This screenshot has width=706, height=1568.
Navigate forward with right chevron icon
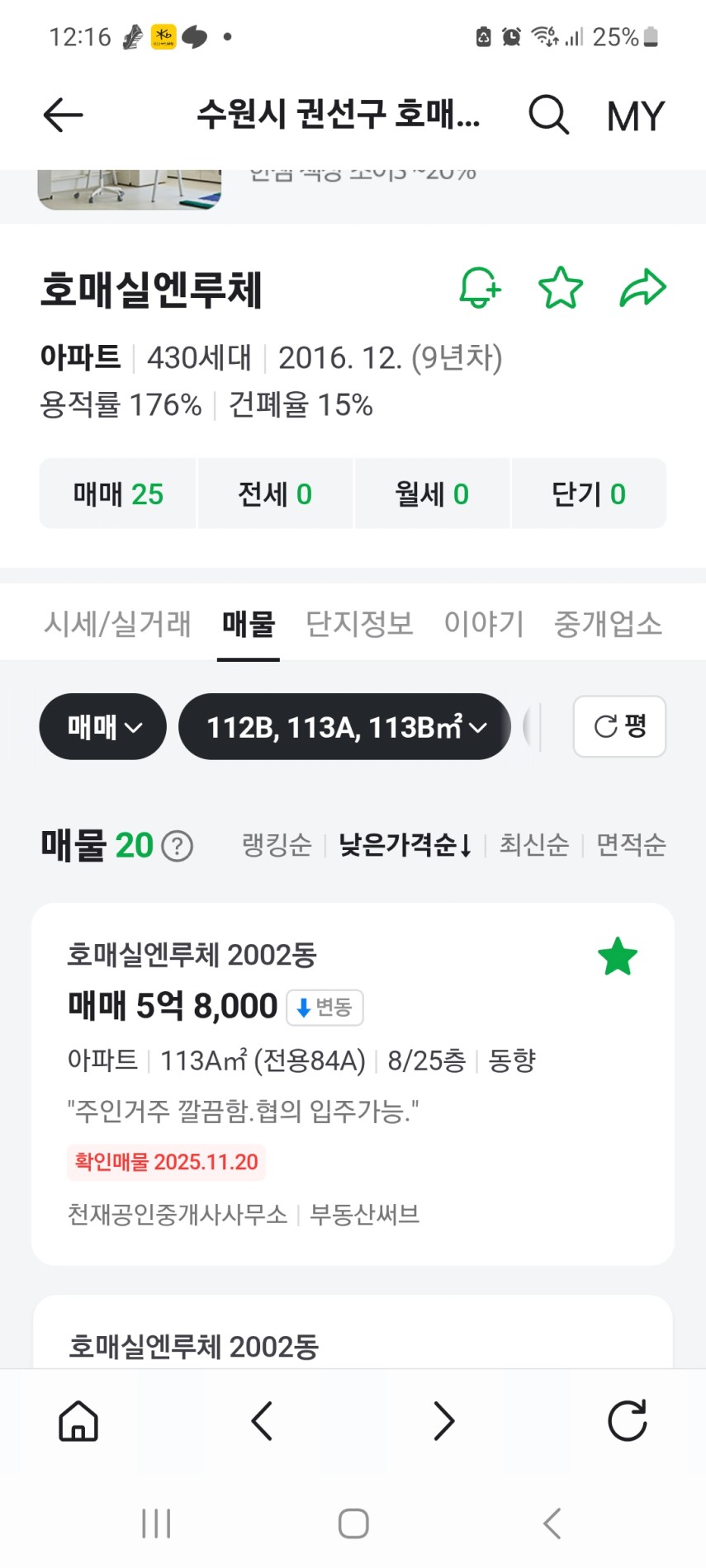[x=443, y=1421]
